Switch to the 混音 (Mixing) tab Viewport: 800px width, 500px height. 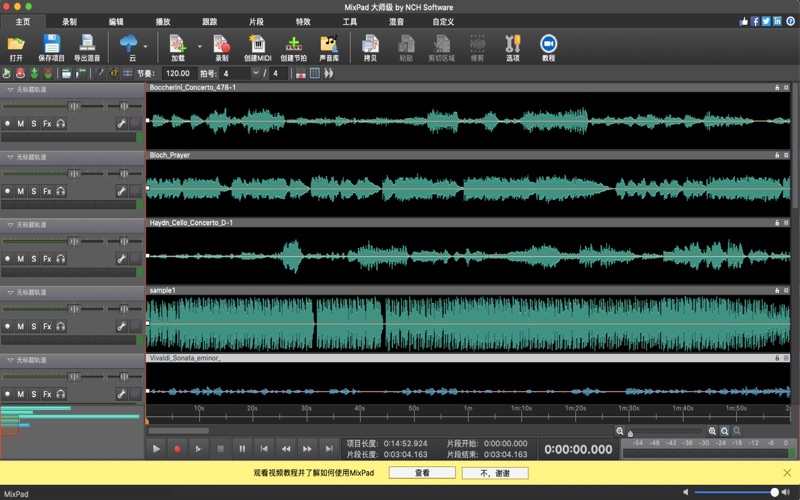pyautogui.click(x=396, y=20)
